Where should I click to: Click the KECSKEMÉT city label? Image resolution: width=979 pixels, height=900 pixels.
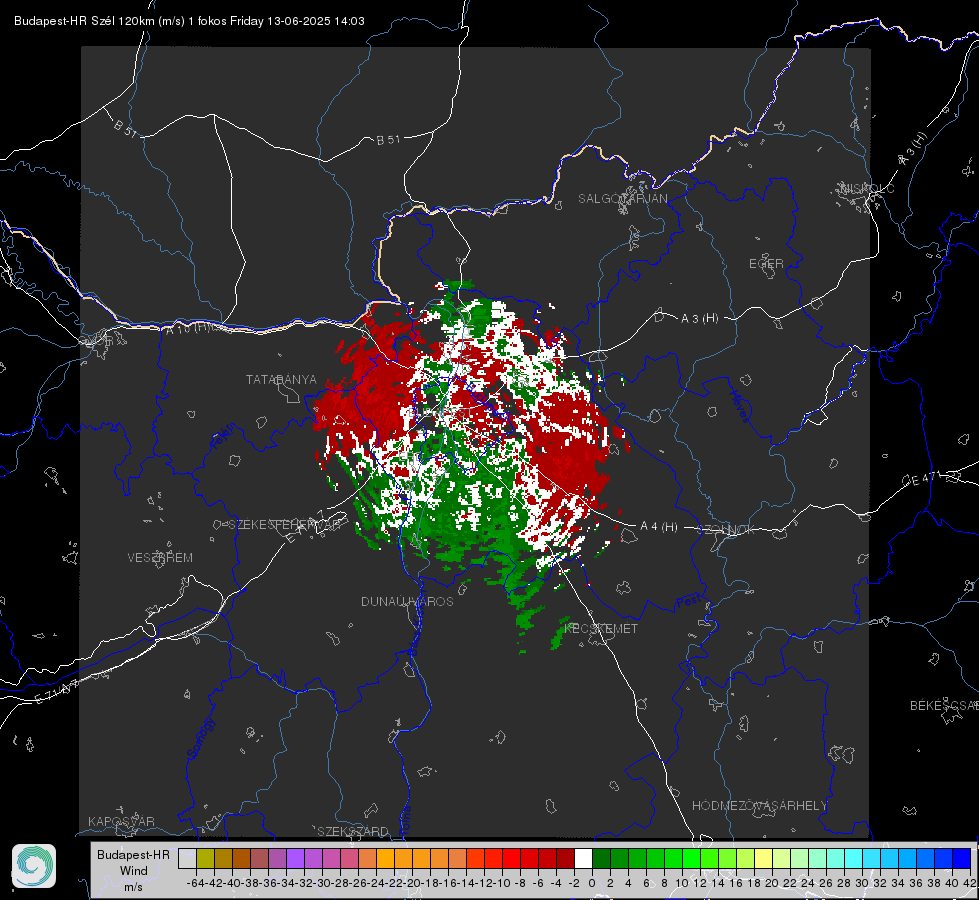tap(601, 629)
